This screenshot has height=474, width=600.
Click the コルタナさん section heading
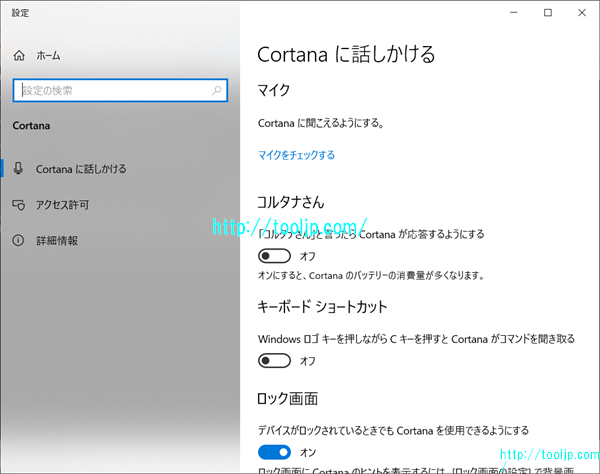pyautogui.click(x=291, y=202)
